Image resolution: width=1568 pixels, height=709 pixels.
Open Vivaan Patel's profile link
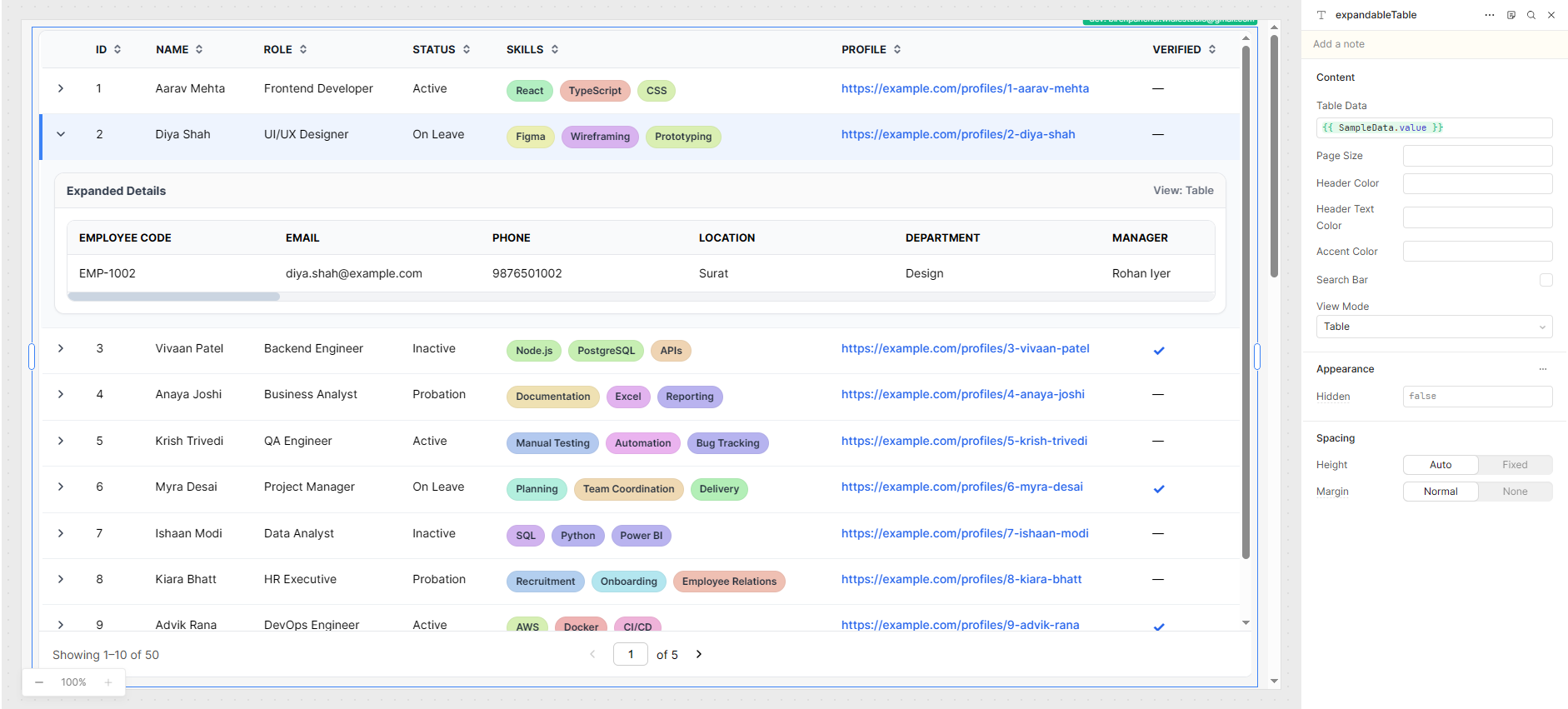coord(966,348)
